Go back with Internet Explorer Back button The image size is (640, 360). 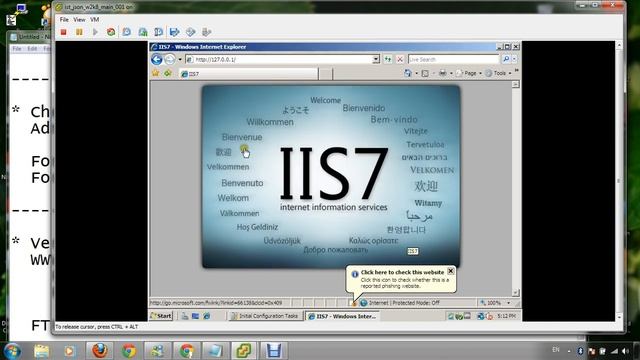click(x=157, y=60)
